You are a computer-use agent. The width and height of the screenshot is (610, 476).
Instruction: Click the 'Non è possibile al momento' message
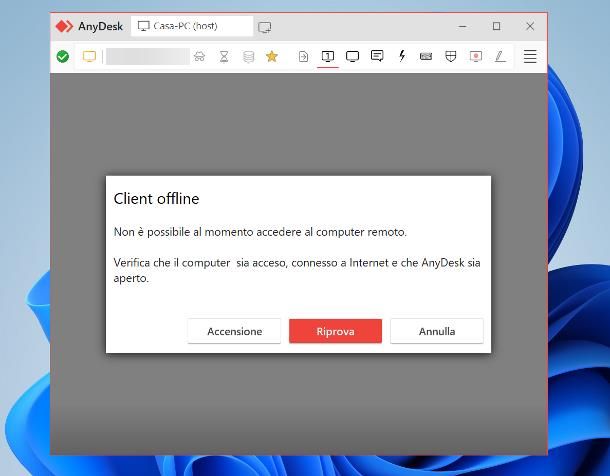(260, 232)
